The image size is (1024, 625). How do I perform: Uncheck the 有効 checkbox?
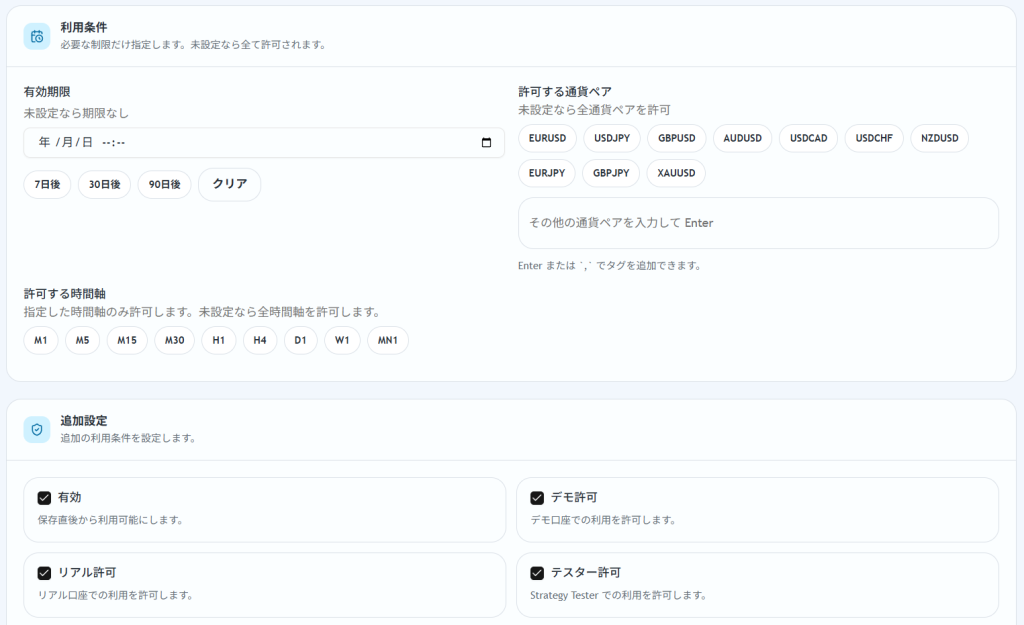click(44, 498)
